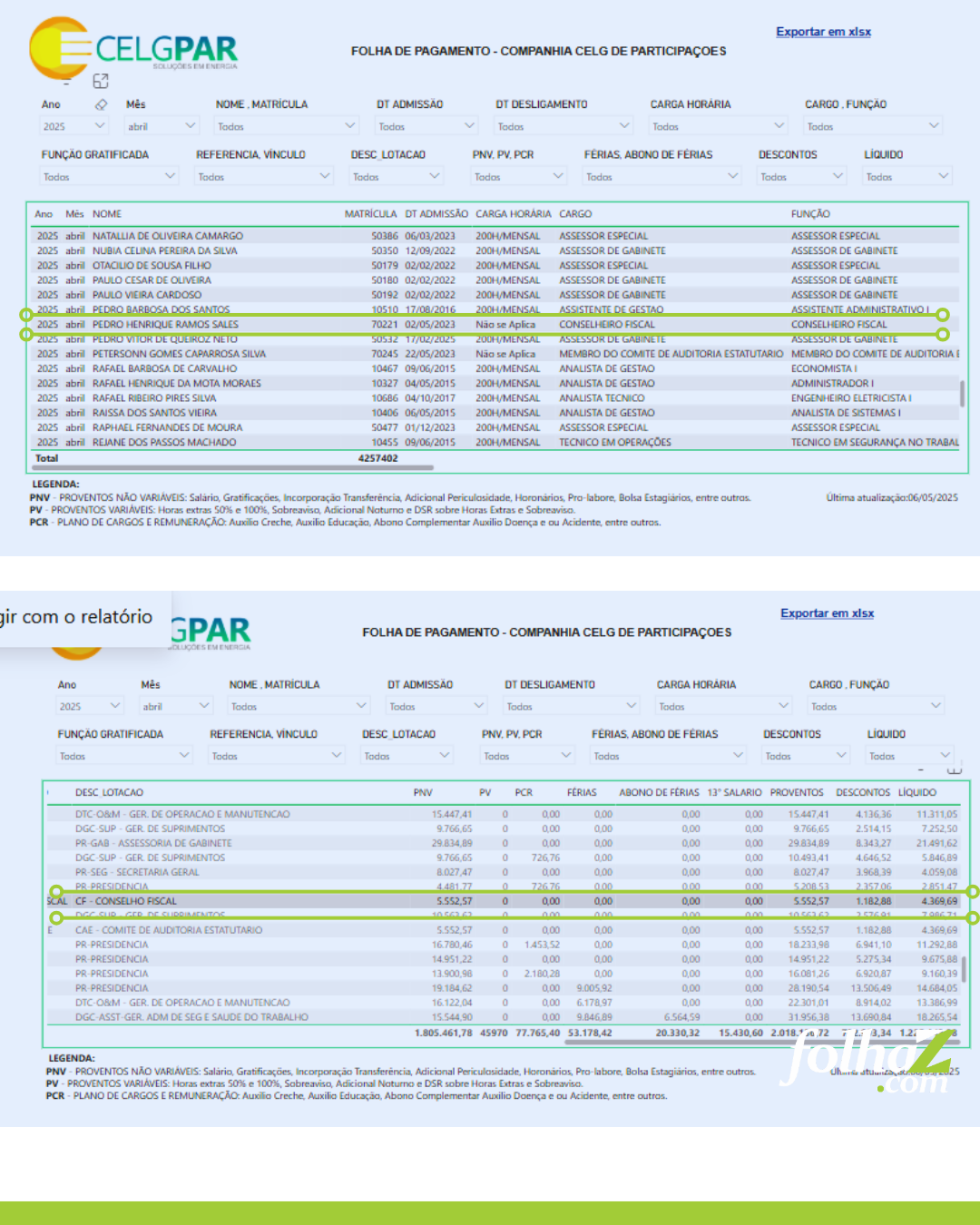Expand the NOME, MATRÍCULA dropdown in the upper report
The height and width of the screenshot is (1225, 980).
[x=350, y=126]
